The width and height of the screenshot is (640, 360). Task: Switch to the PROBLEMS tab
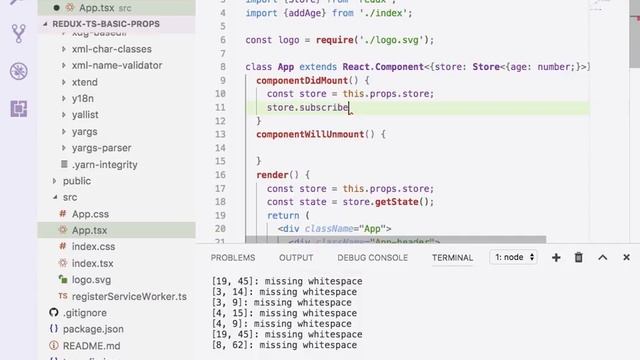pyautogui.click(x=233, y=258)
